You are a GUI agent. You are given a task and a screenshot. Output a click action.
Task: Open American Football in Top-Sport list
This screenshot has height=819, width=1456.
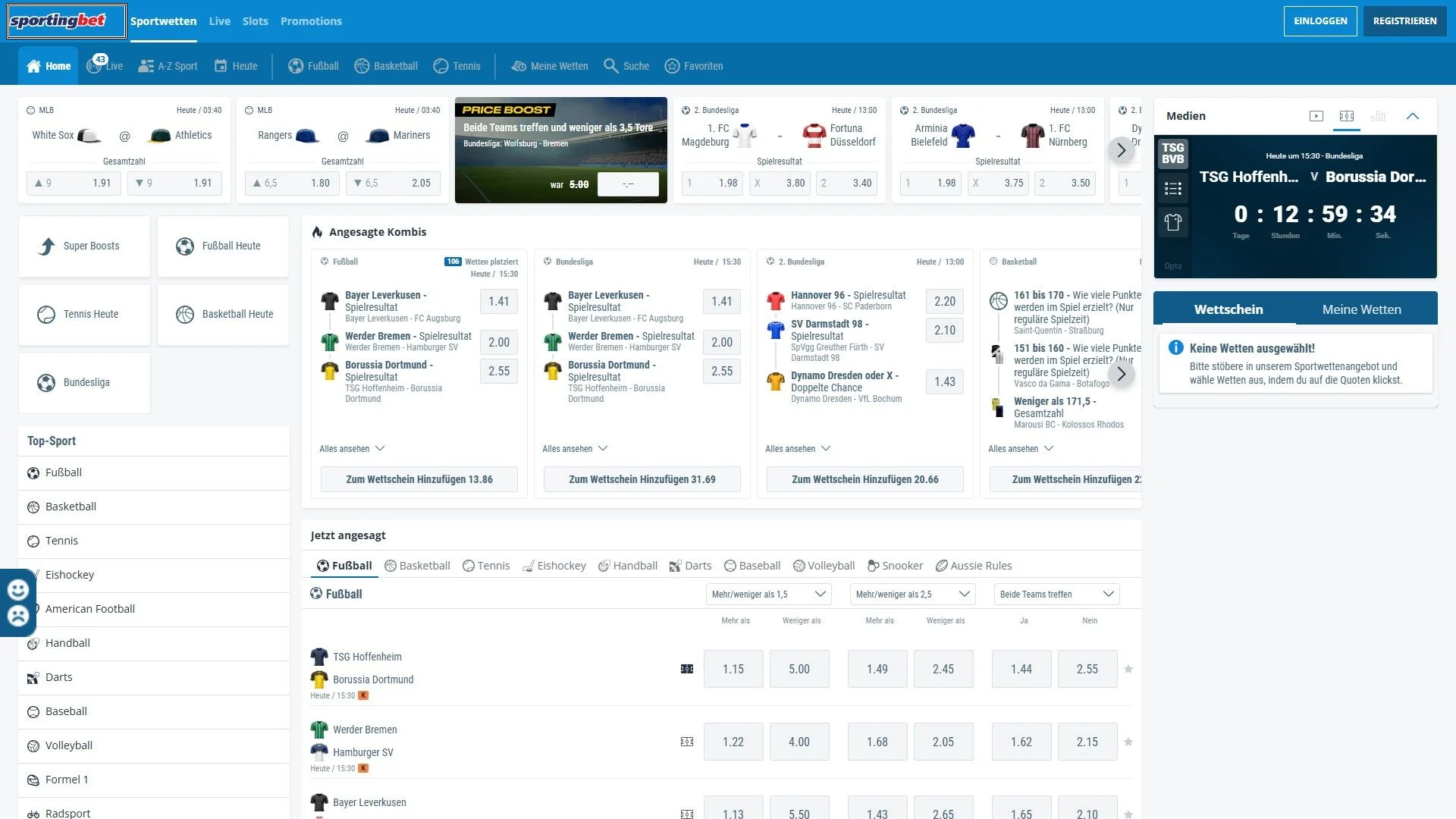point(154,609)
